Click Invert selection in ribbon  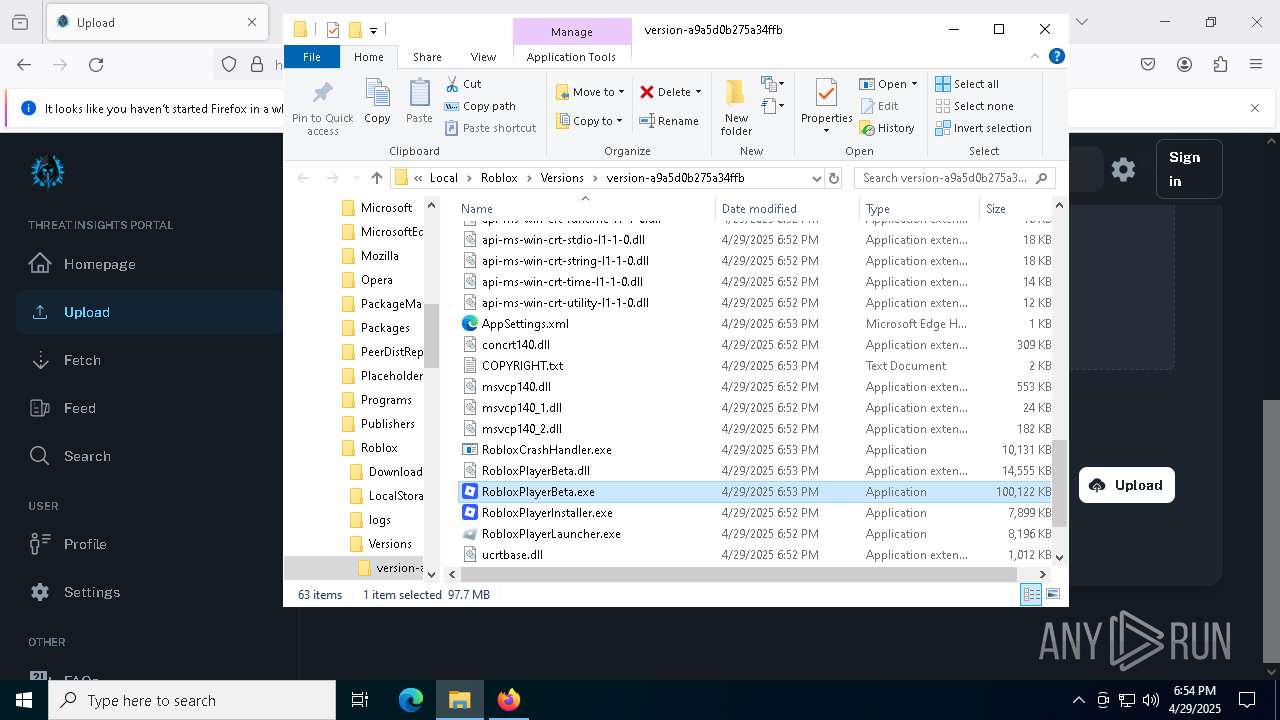coord(983,128)
